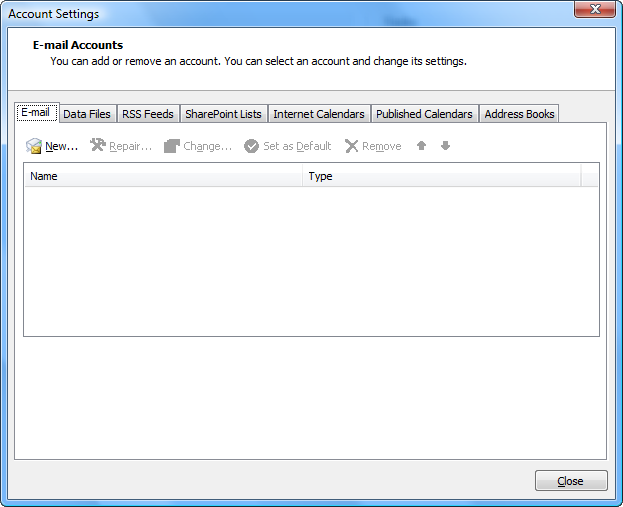Click the empty e-mail accounts list area
The height and width of the screenshot is (507, 623).
pyautogui.click(x=311, y=260)
